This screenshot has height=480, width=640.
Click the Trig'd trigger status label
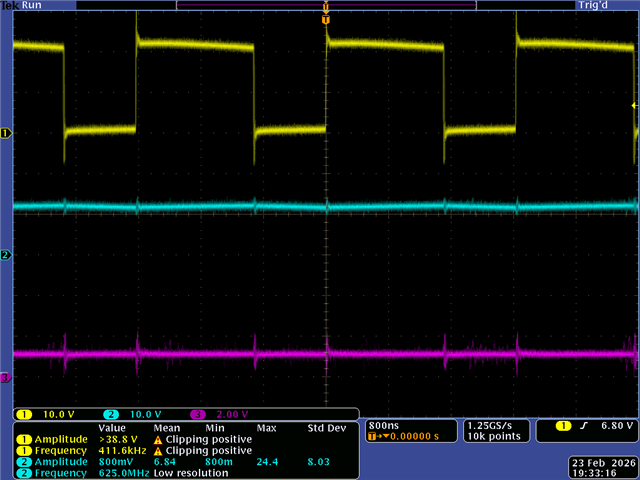pos(593,5)
